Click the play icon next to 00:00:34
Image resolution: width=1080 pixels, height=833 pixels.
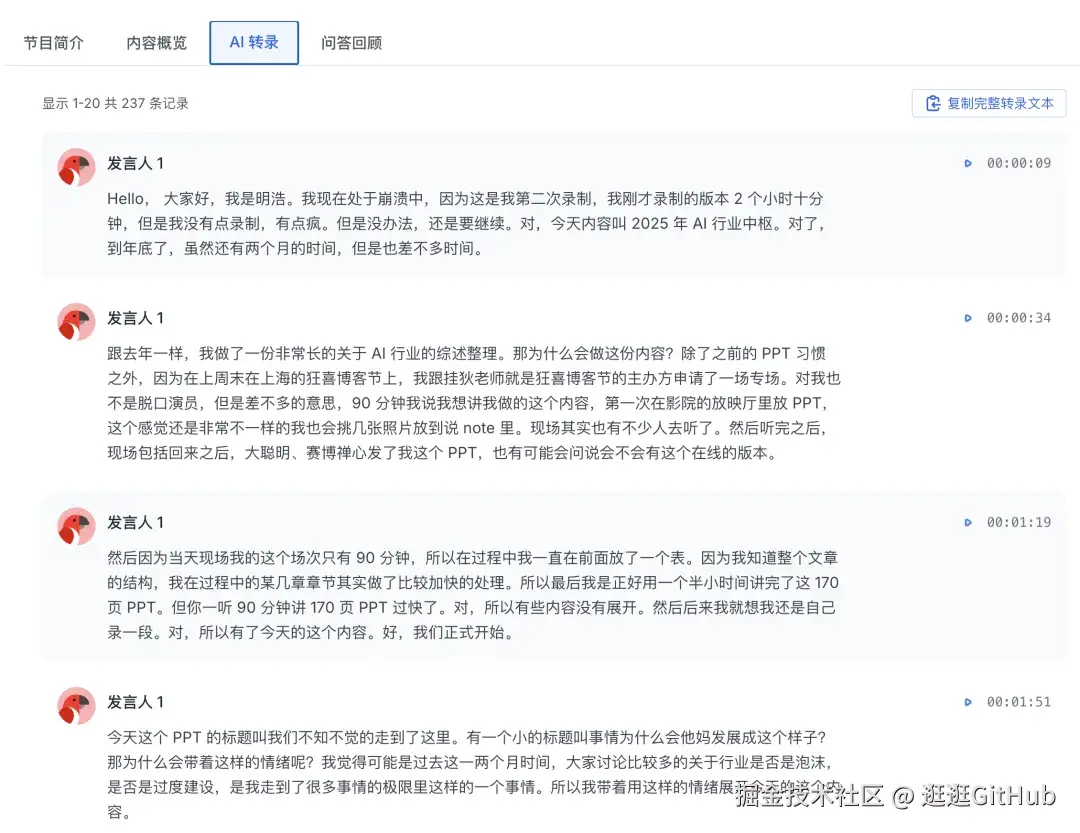click(968, 317)
